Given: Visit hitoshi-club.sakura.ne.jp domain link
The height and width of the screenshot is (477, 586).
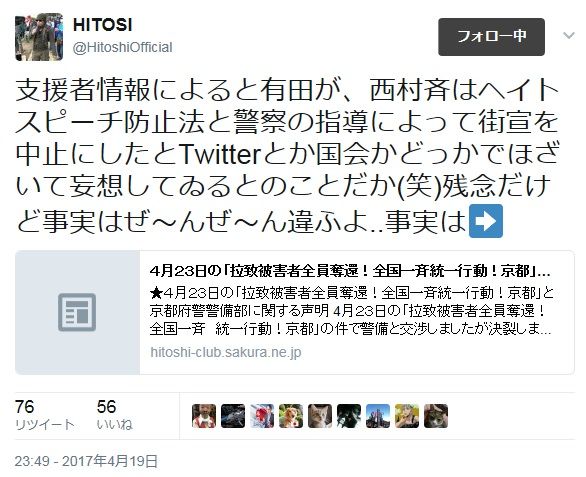Looking at the screenshot, I should tap(226, 352).
